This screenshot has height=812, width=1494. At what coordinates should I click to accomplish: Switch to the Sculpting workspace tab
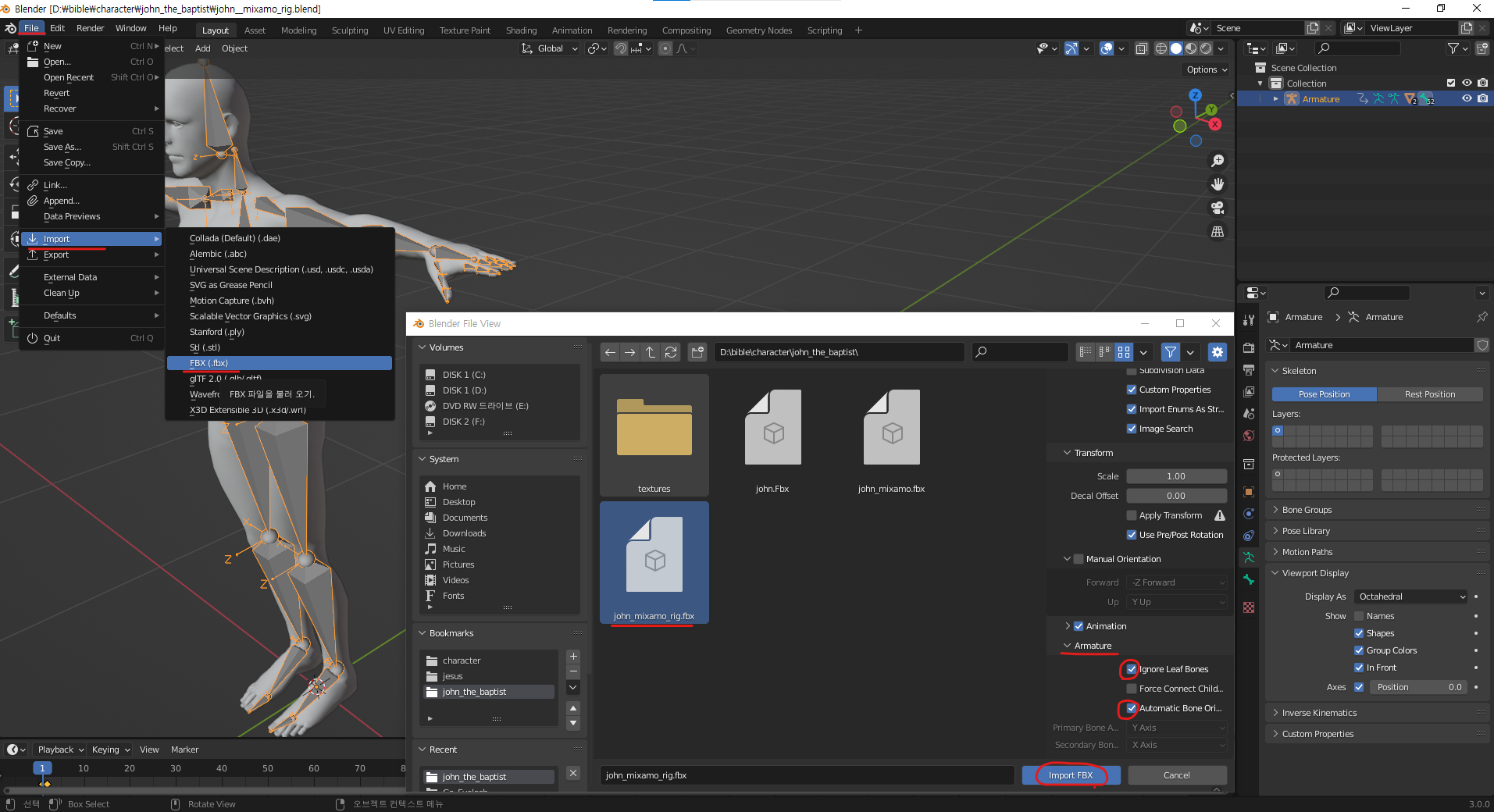(350, 30)
